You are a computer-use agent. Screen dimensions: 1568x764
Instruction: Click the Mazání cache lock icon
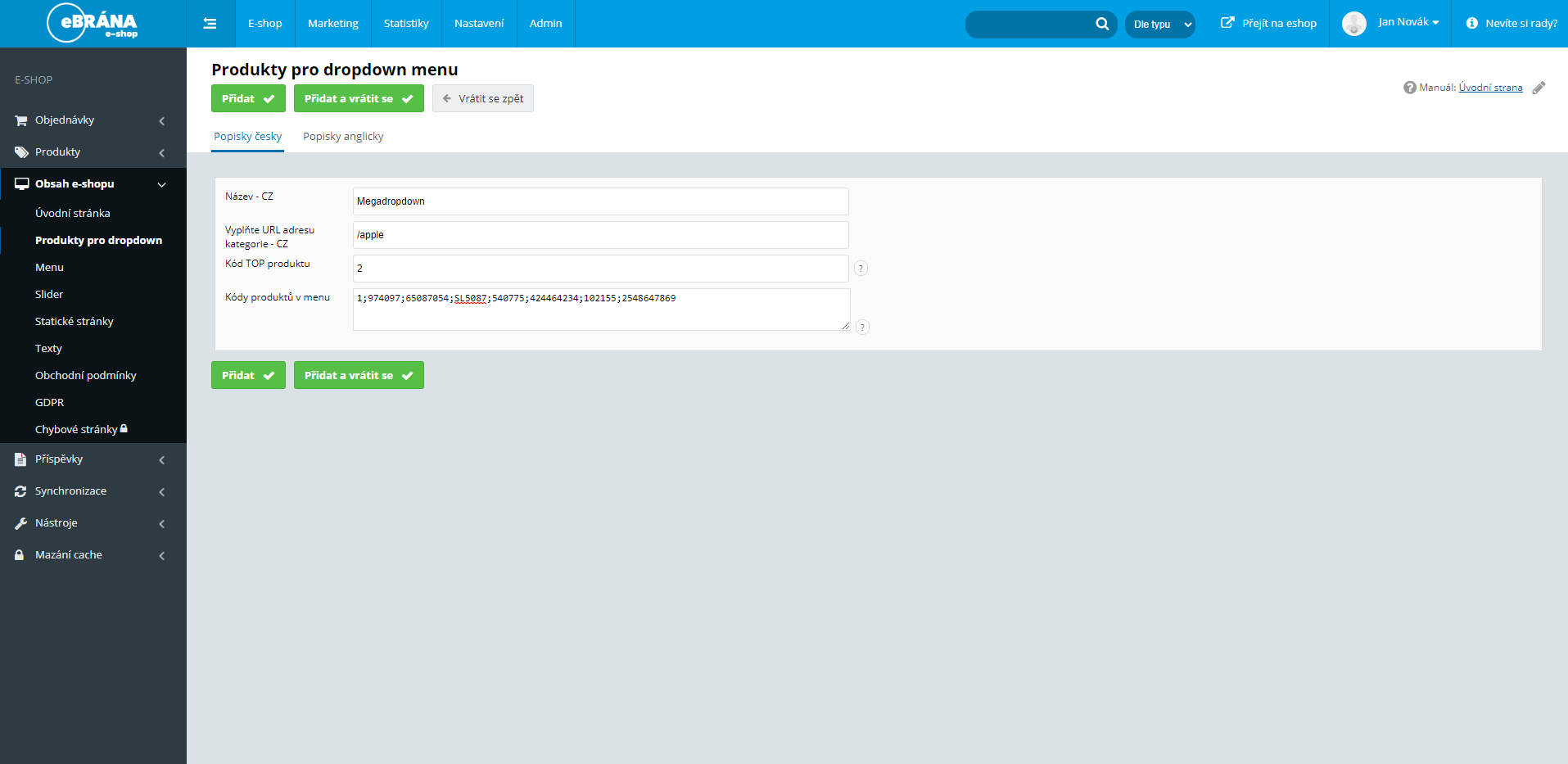coord(20,555)
